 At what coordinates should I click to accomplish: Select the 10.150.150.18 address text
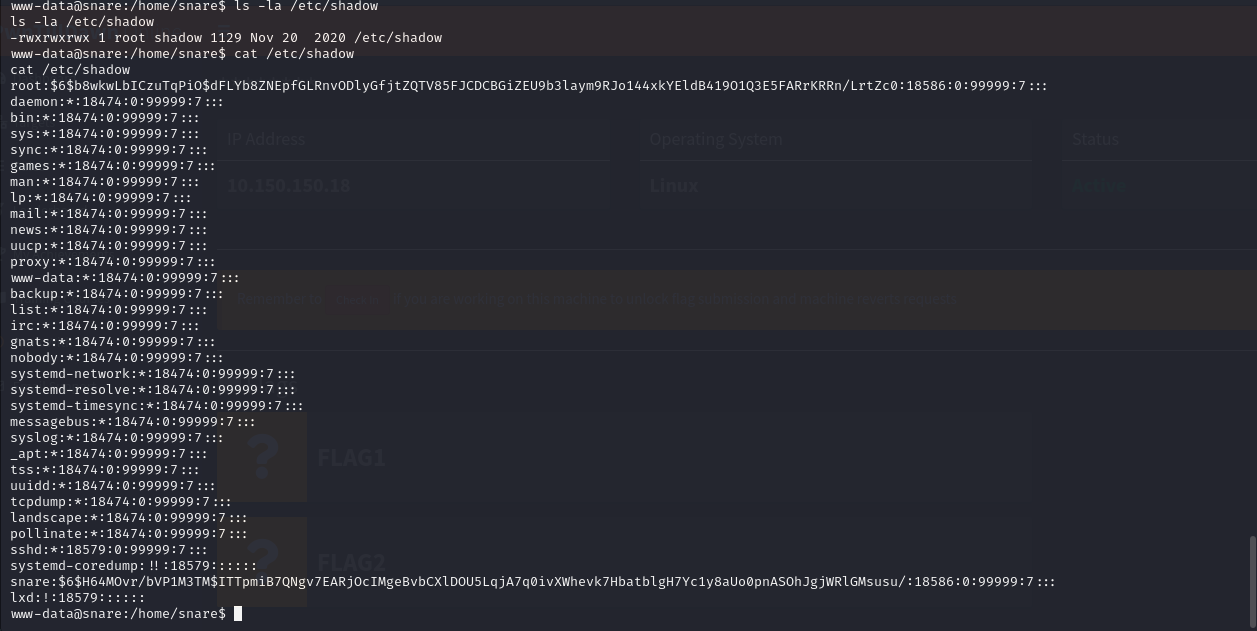coord(288,185)
